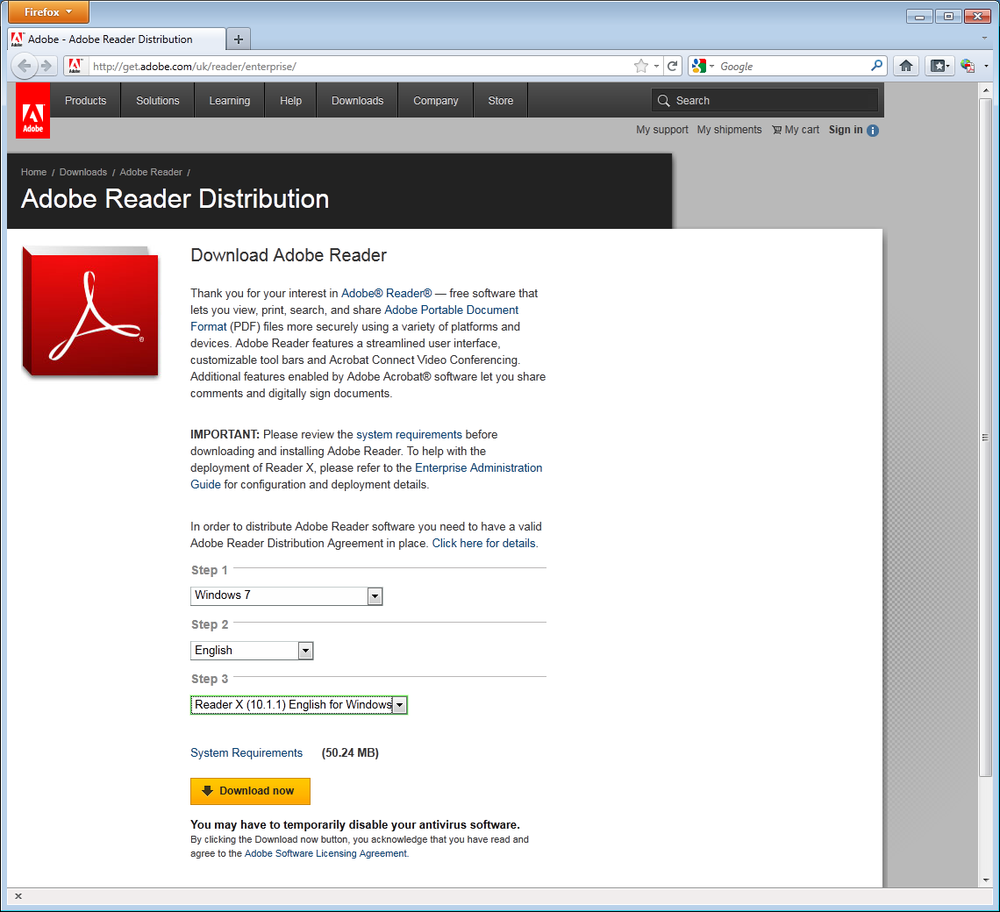Click the Home icon in the browser toolbar
Image resolution: width=1000 pixels, height=912 pixels.
[x=905, y=65]
